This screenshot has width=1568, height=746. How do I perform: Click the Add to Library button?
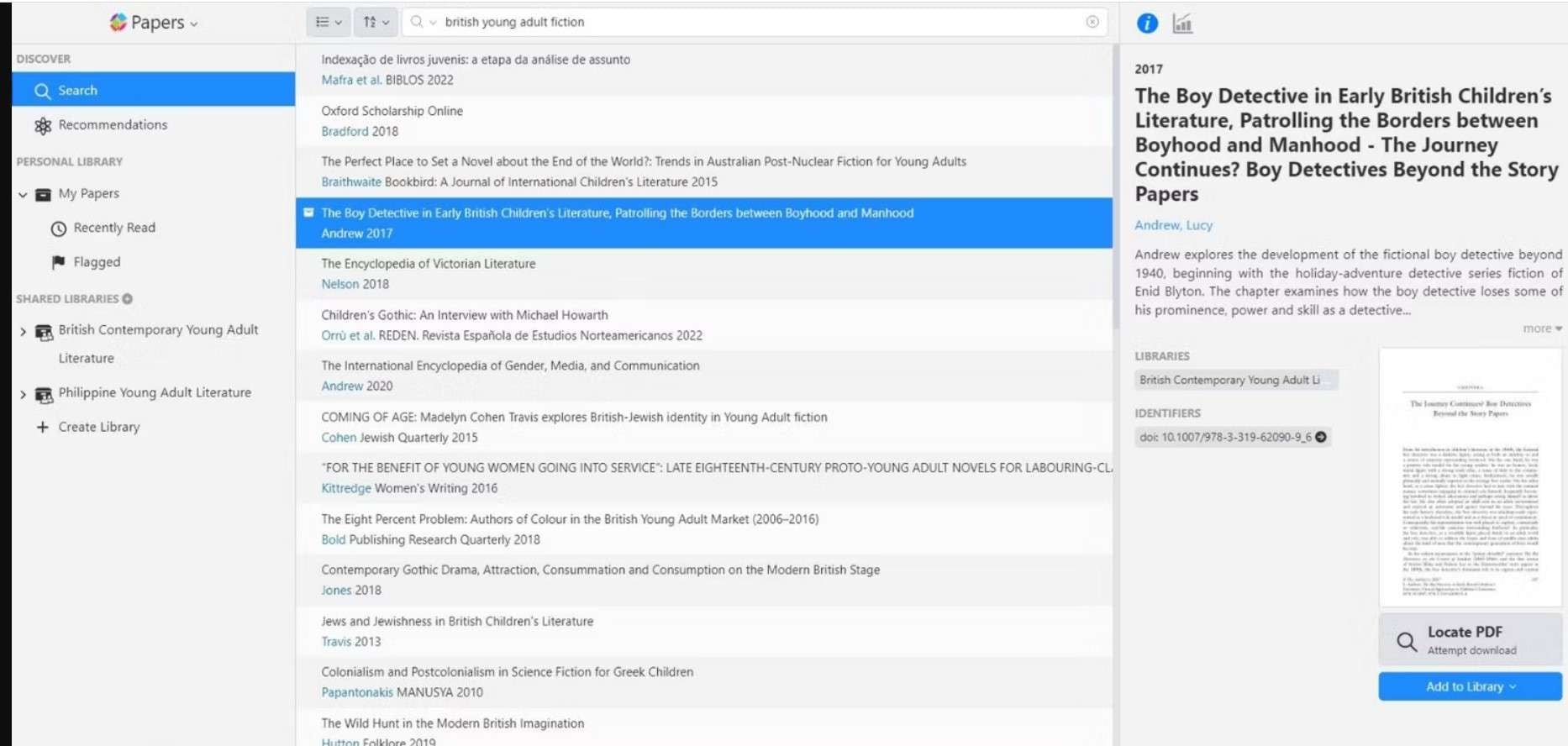[1470, 686]
